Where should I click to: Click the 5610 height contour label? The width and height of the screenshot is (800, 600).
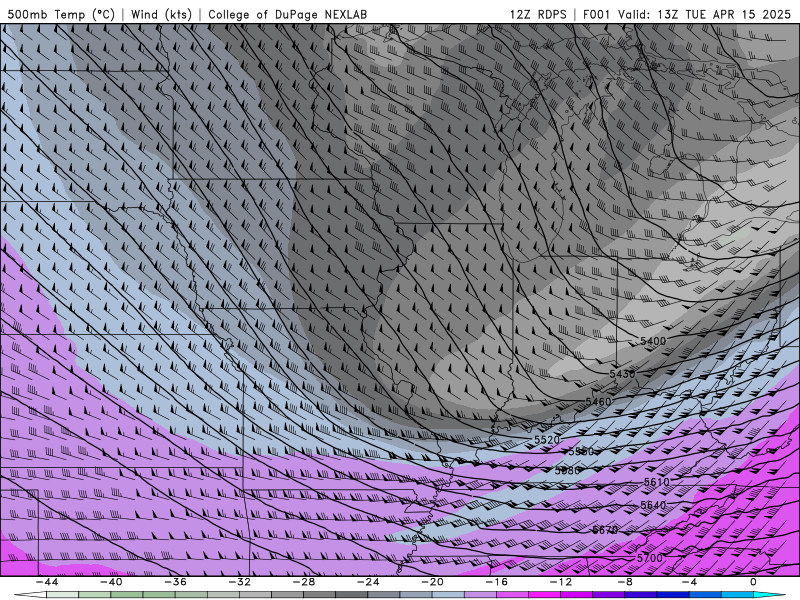click(656, 482)
